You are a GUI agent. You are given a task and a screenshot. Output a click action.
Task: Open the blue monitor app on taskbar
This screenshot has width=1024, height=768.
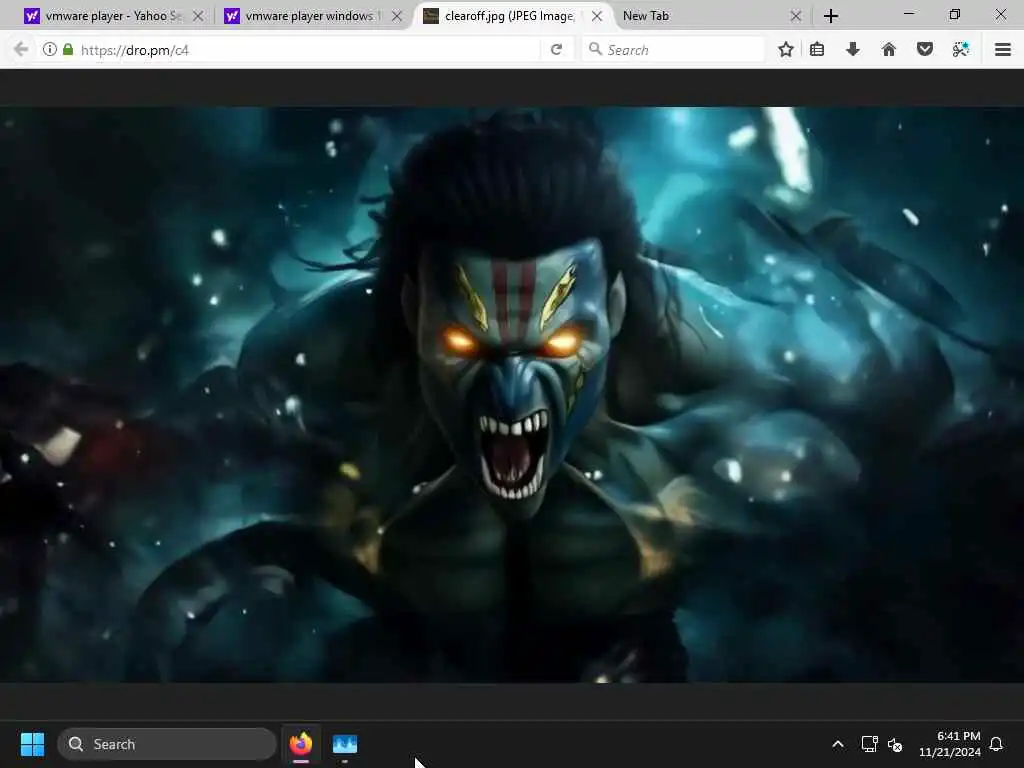(345, 744)
